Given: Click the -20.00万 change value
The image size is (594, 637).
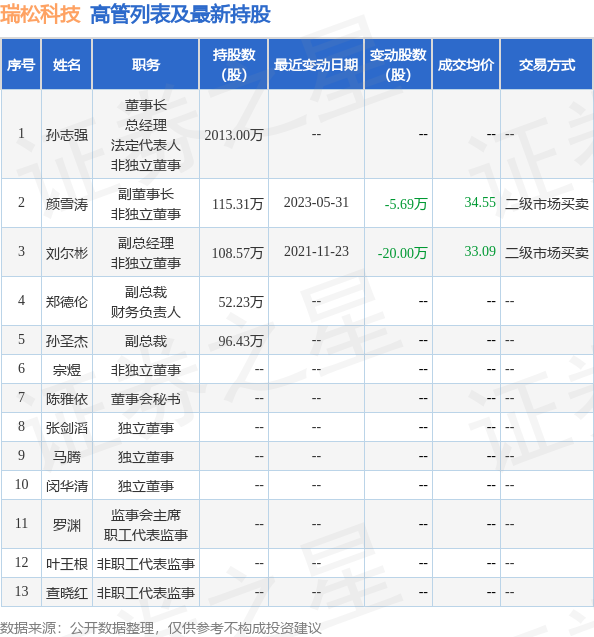Looking at the screenshot, I should pos(402,253).
